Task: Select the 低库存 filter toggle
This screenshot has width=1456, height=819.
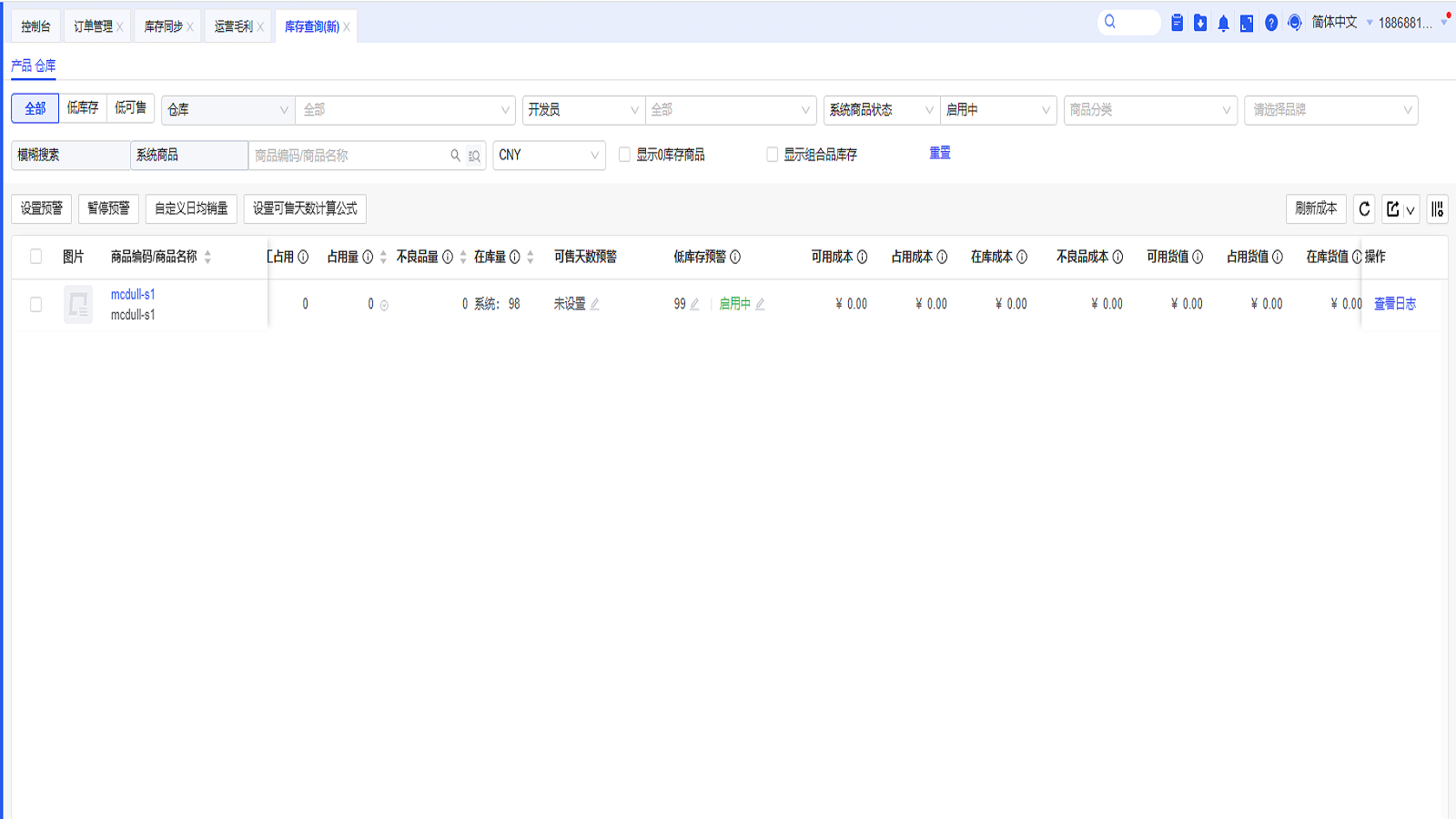Action: (83, 108)
